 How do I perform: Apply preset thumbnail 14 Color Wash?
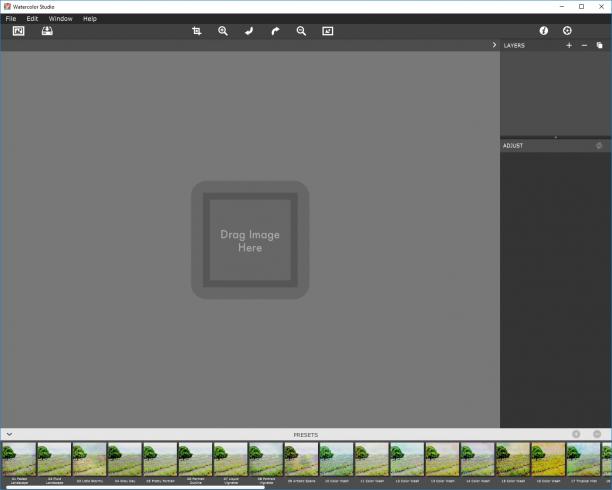pyautogui.click(x=478, y=459)
